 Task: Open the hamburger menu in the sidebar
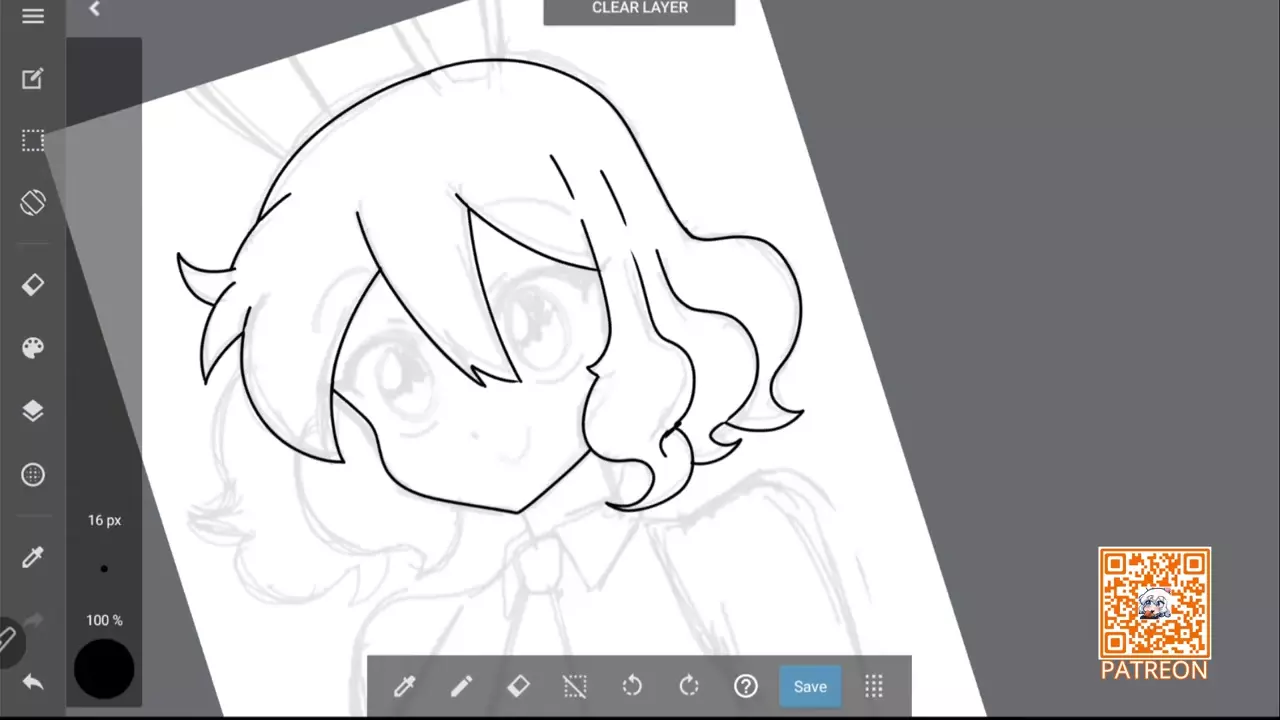(33, 16)
